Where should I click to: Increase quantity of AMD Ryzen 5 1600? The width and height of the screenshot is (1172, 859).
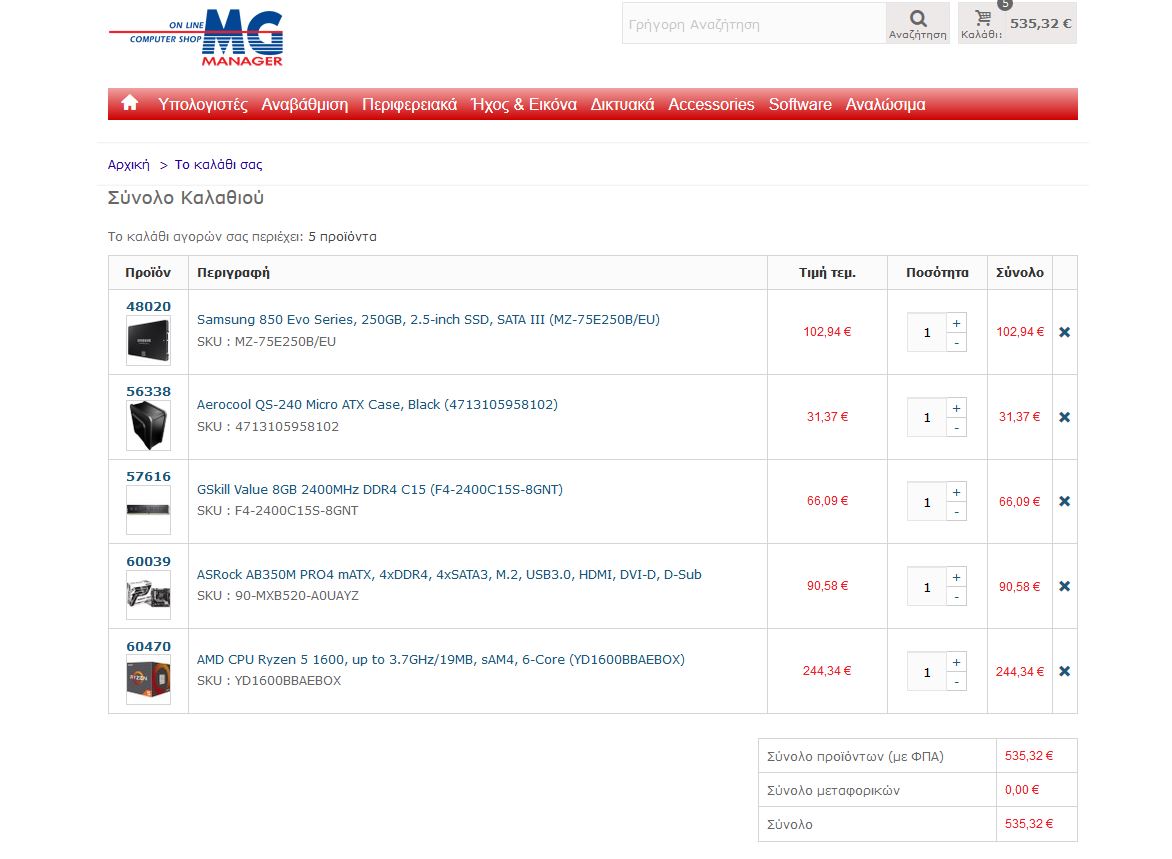point(956,662)
